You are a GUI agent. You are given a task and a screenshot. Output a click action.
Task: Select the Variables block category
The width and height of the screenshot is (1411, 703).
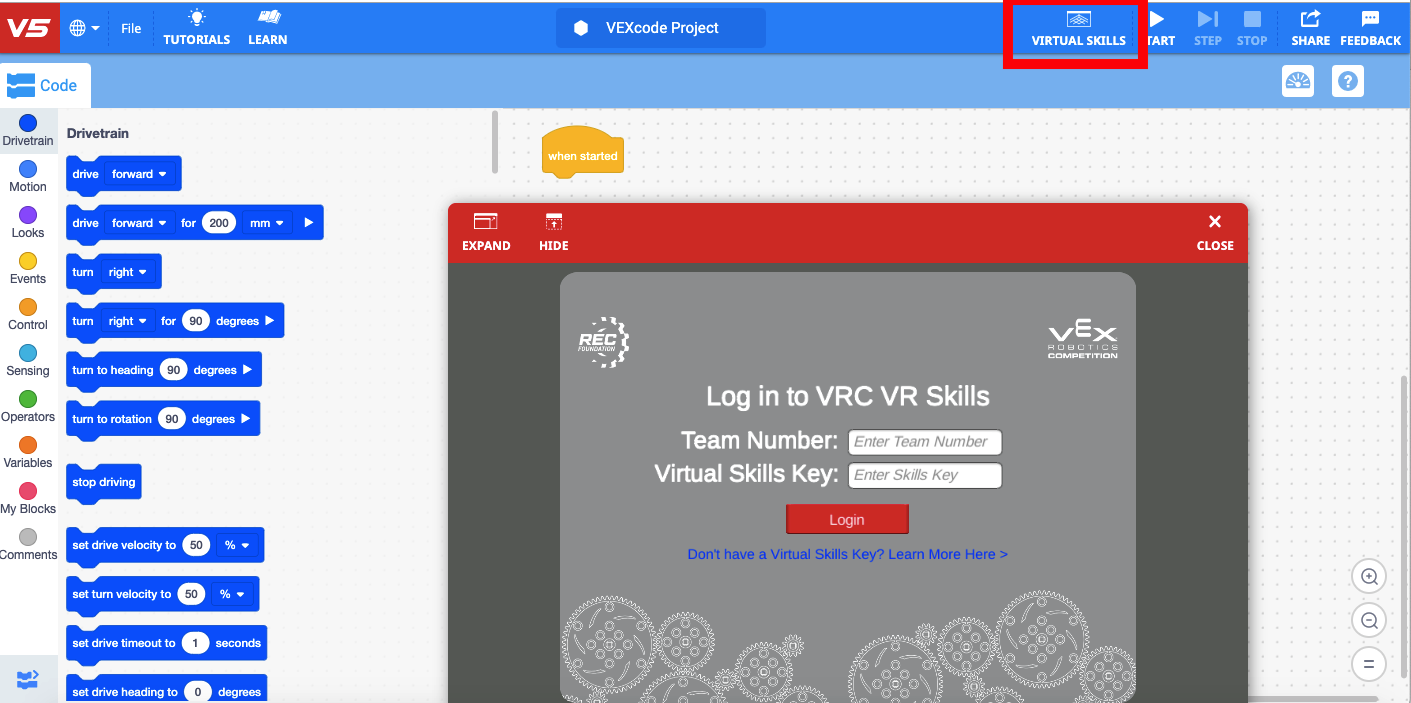[28, 453]
